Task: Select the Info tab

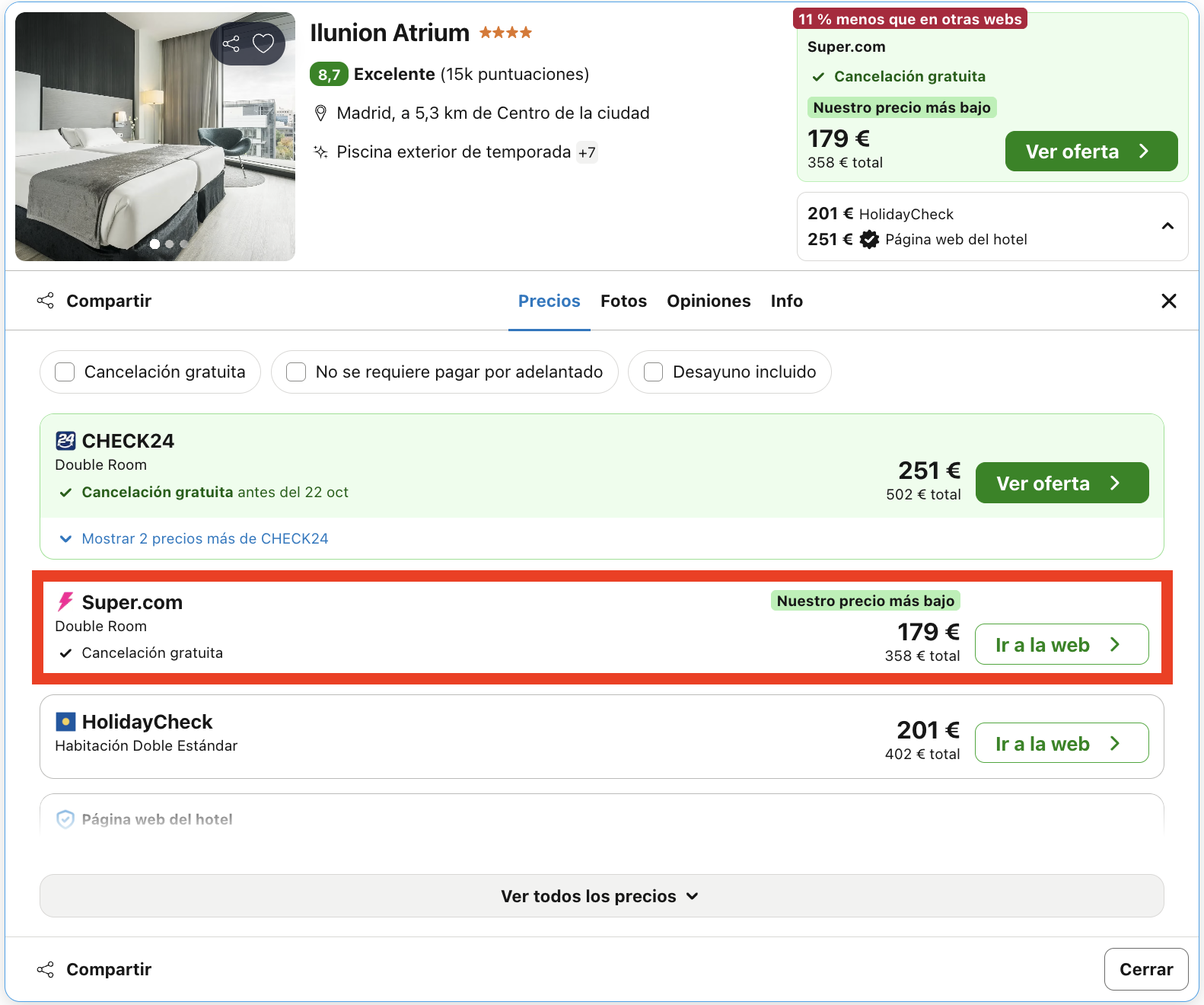Action: point(786,301)
